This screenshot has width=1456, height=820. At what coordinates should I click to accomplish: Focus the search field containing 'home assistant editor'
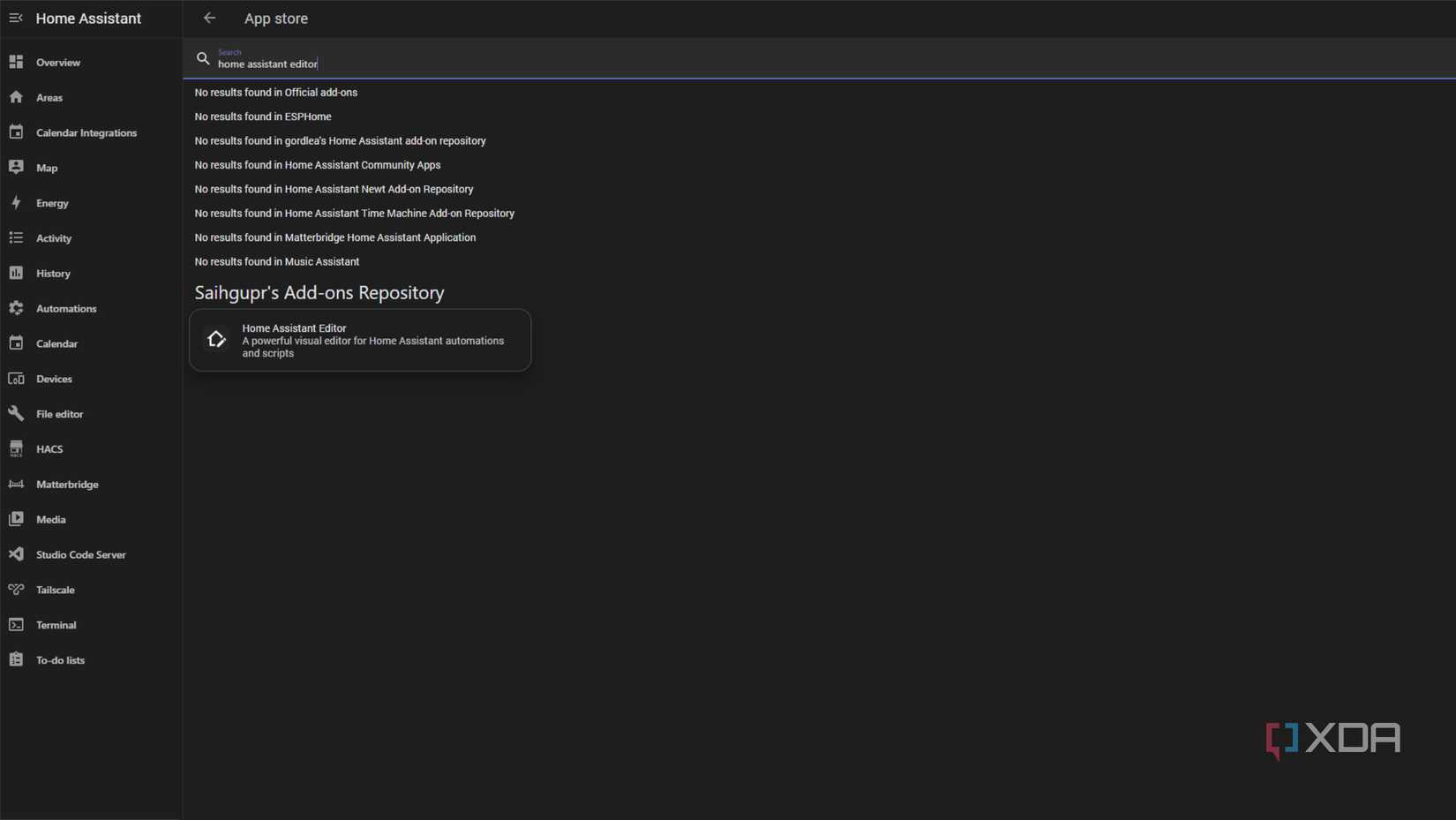(819, 59)
